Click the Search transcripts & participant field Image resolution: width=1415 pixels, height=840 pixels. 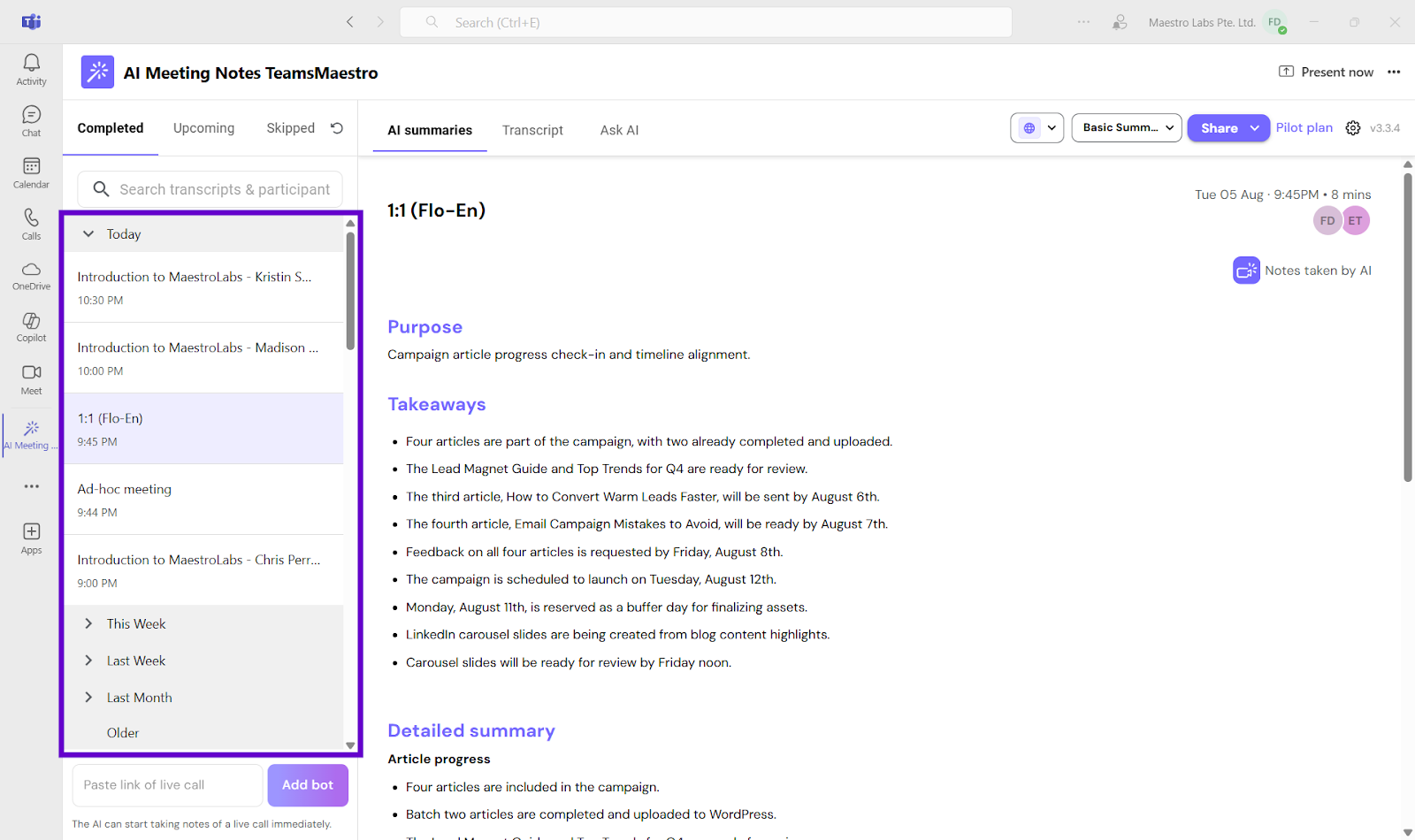(210, 189)
